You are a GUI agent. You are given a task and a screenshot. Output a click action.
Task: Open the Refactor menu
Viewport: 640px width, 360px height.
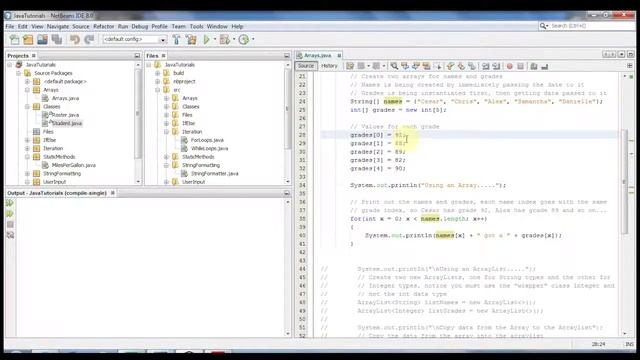(x=103, y=27)
